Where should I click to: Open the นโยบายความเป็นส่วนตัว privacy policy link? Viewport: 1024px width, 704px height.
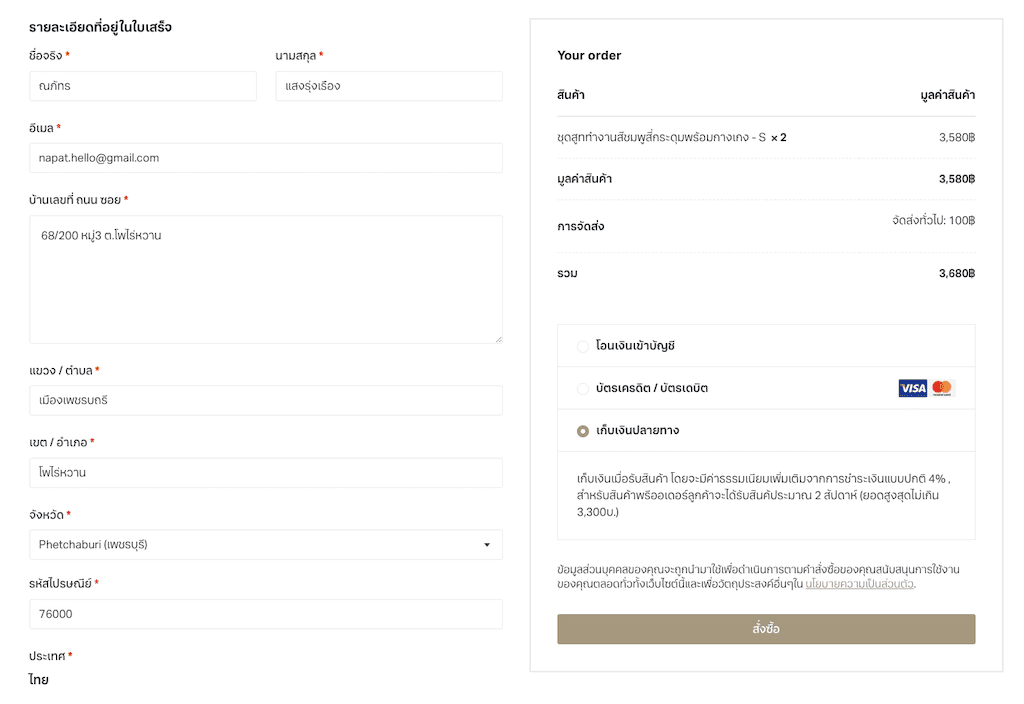pos(859,584)
